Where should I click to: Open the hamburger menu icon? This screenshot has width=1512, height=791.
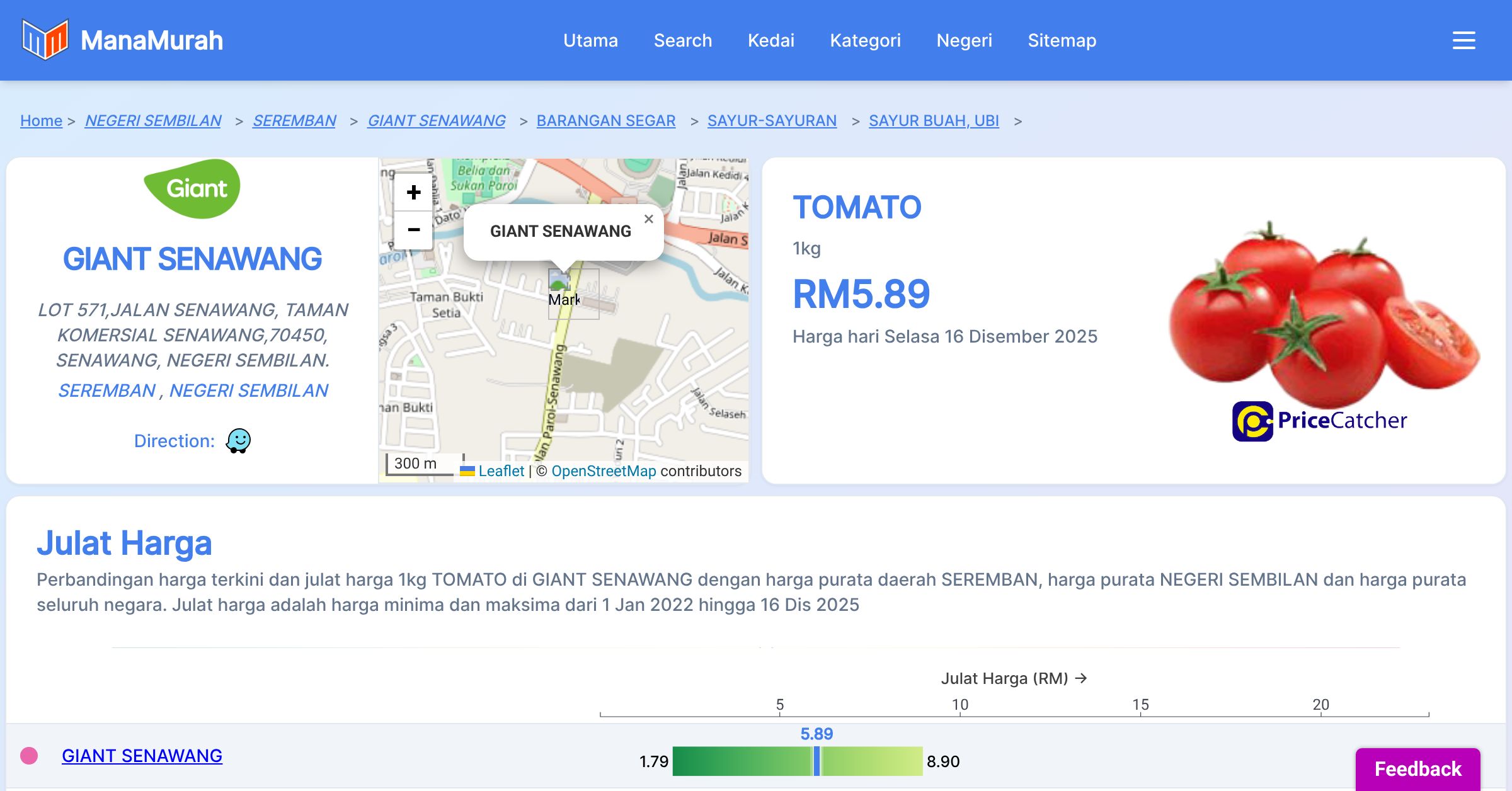pos(1463,40)
